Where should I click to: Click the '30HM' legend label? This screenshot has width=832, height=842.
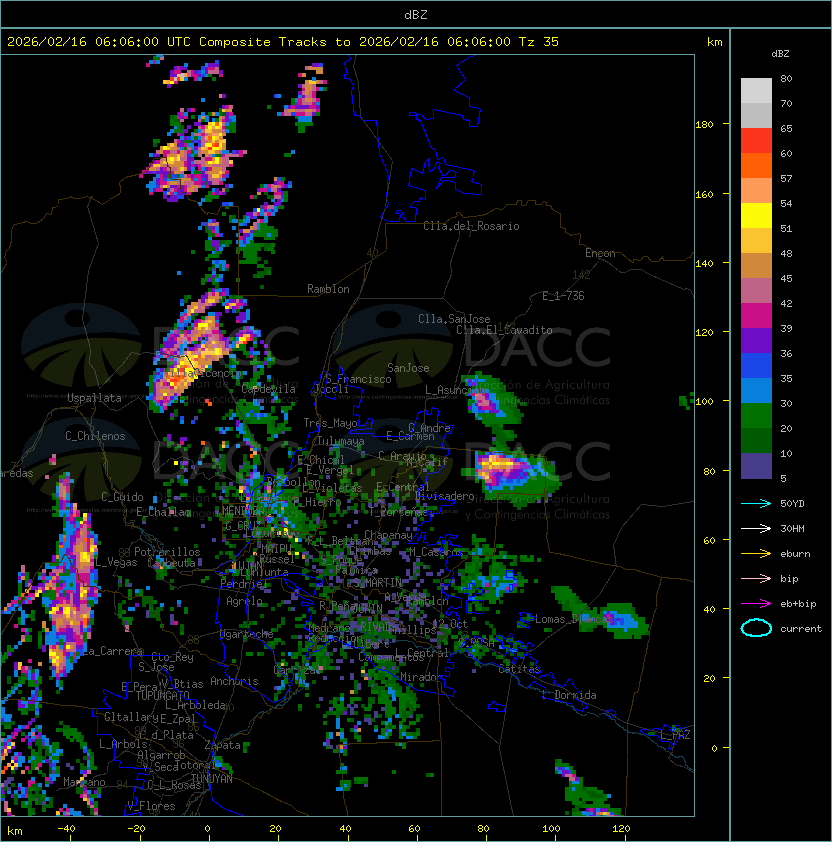pos(792,528)
